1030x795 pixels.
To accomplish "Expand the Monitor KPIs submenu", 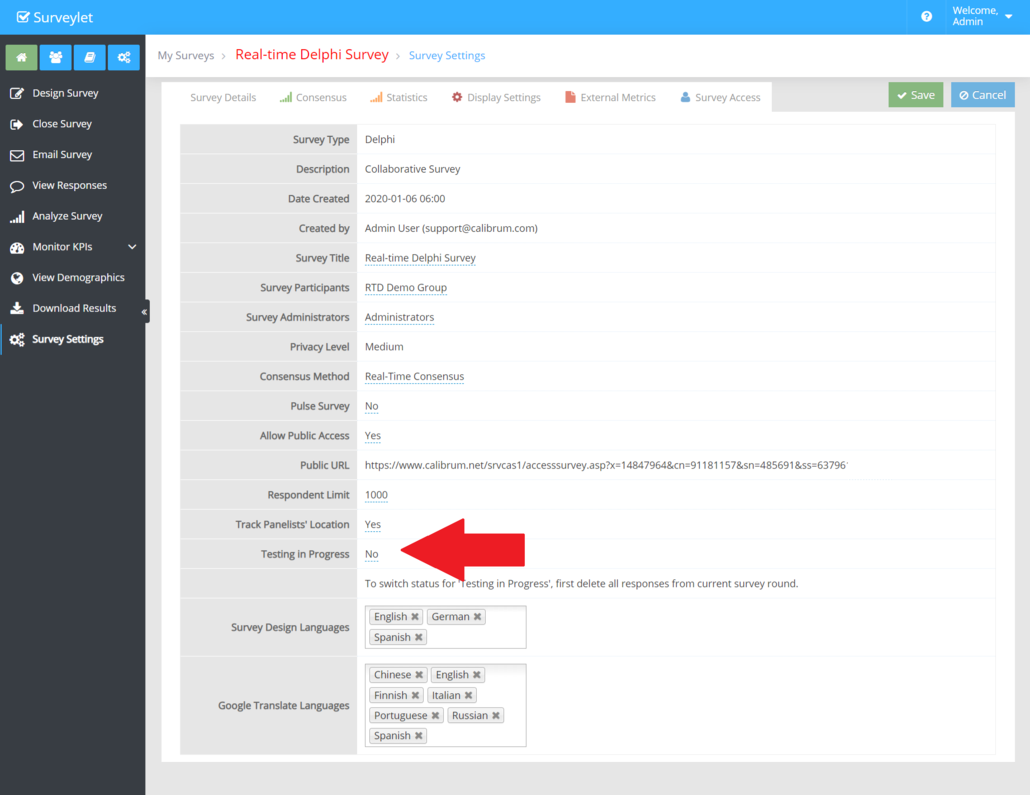I will [132, 247].
